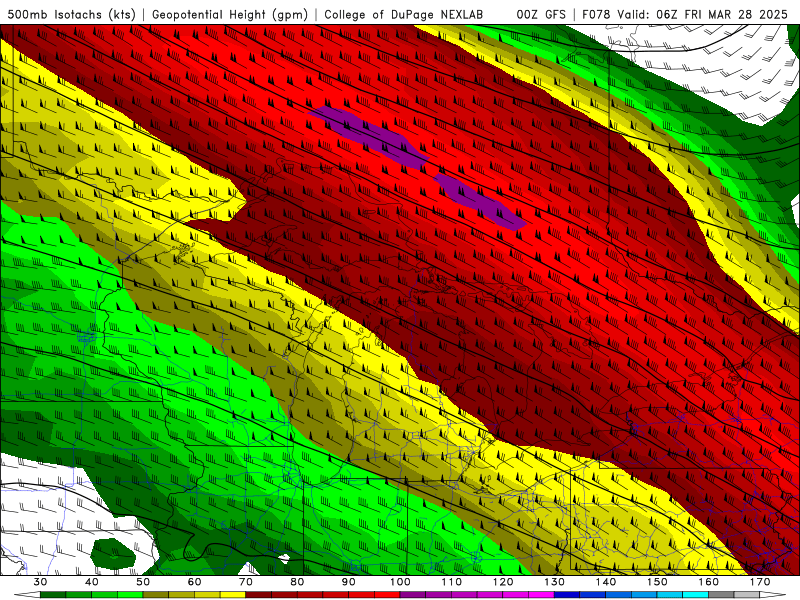This screenshot has width=800, height=600.
Task: Click the '140' legend scale label
Action: point(606,582)
